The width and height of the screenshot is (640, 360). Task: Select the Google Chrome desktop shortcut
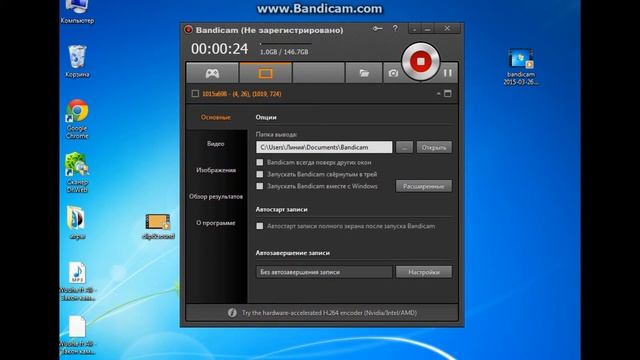pyautogui.click(x=77, y=119)
